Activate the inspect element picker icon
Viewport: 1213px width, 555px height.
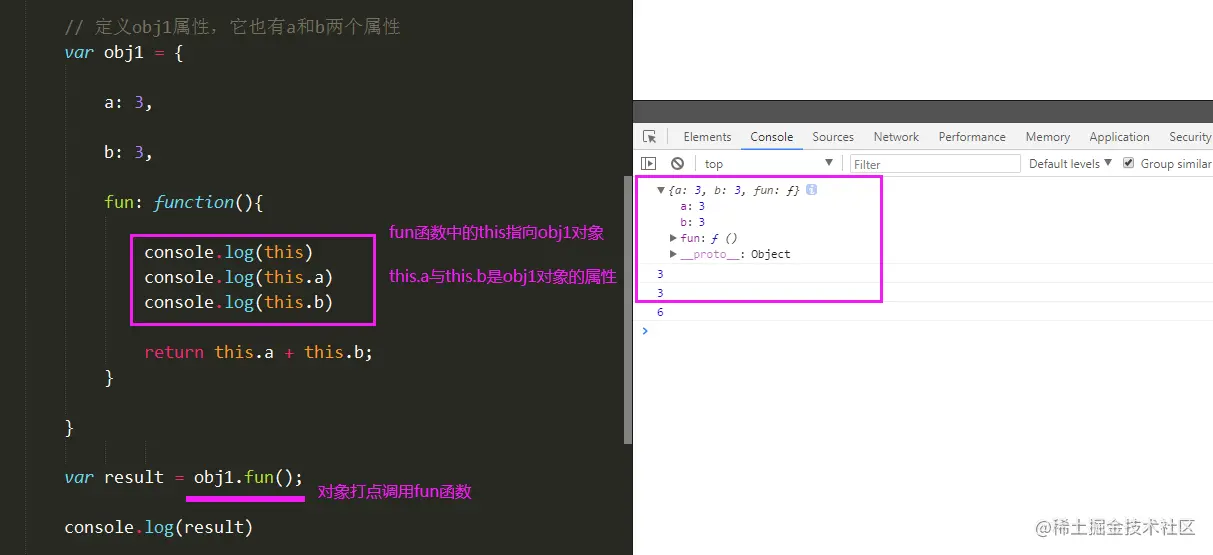(649, 137)
